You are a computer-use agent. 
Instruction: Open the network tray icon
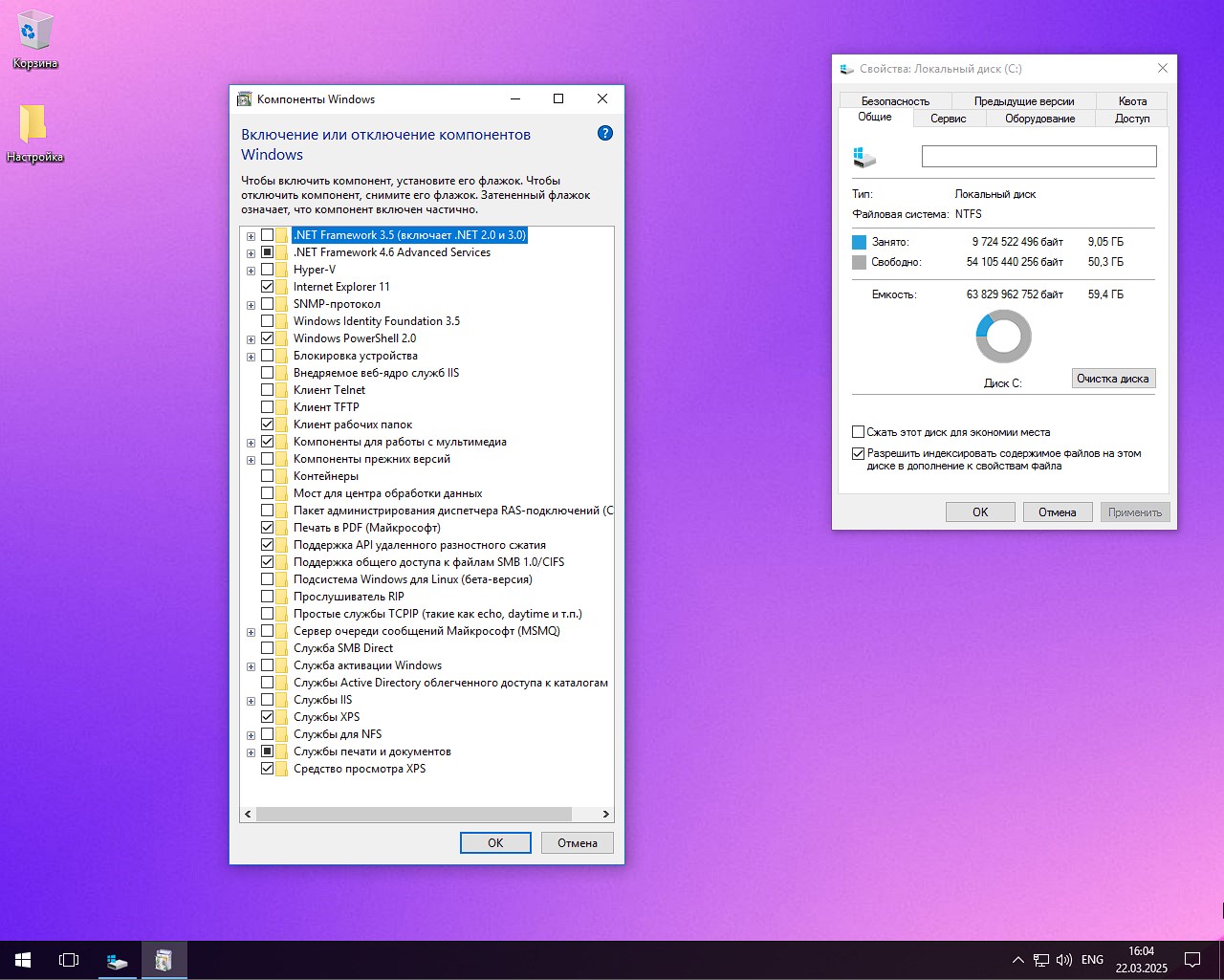point(1040,960)
